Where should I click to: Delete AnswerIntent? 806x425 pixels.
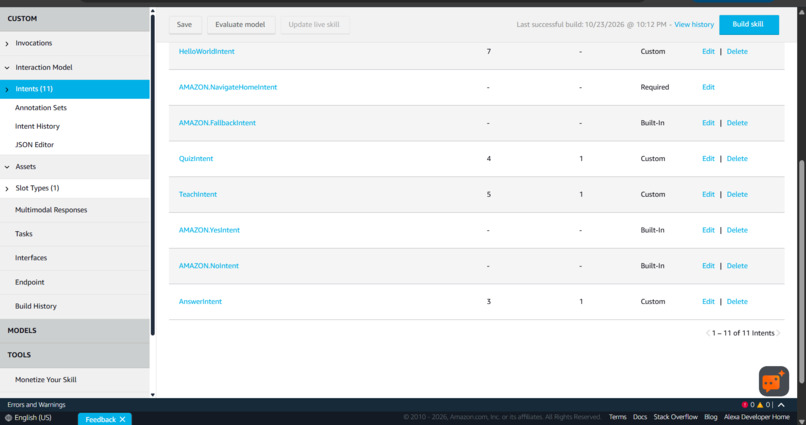click(737, 301)
